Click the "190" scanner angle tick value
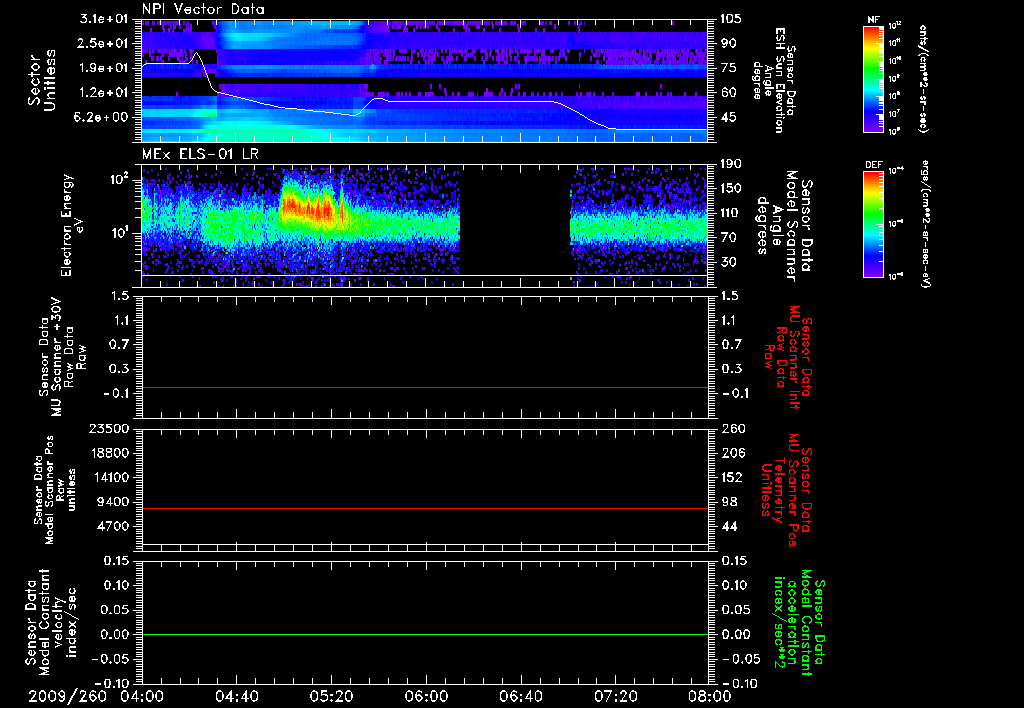Image resolution: width=1024 pixels, height=708 pixels. (731, 164)
